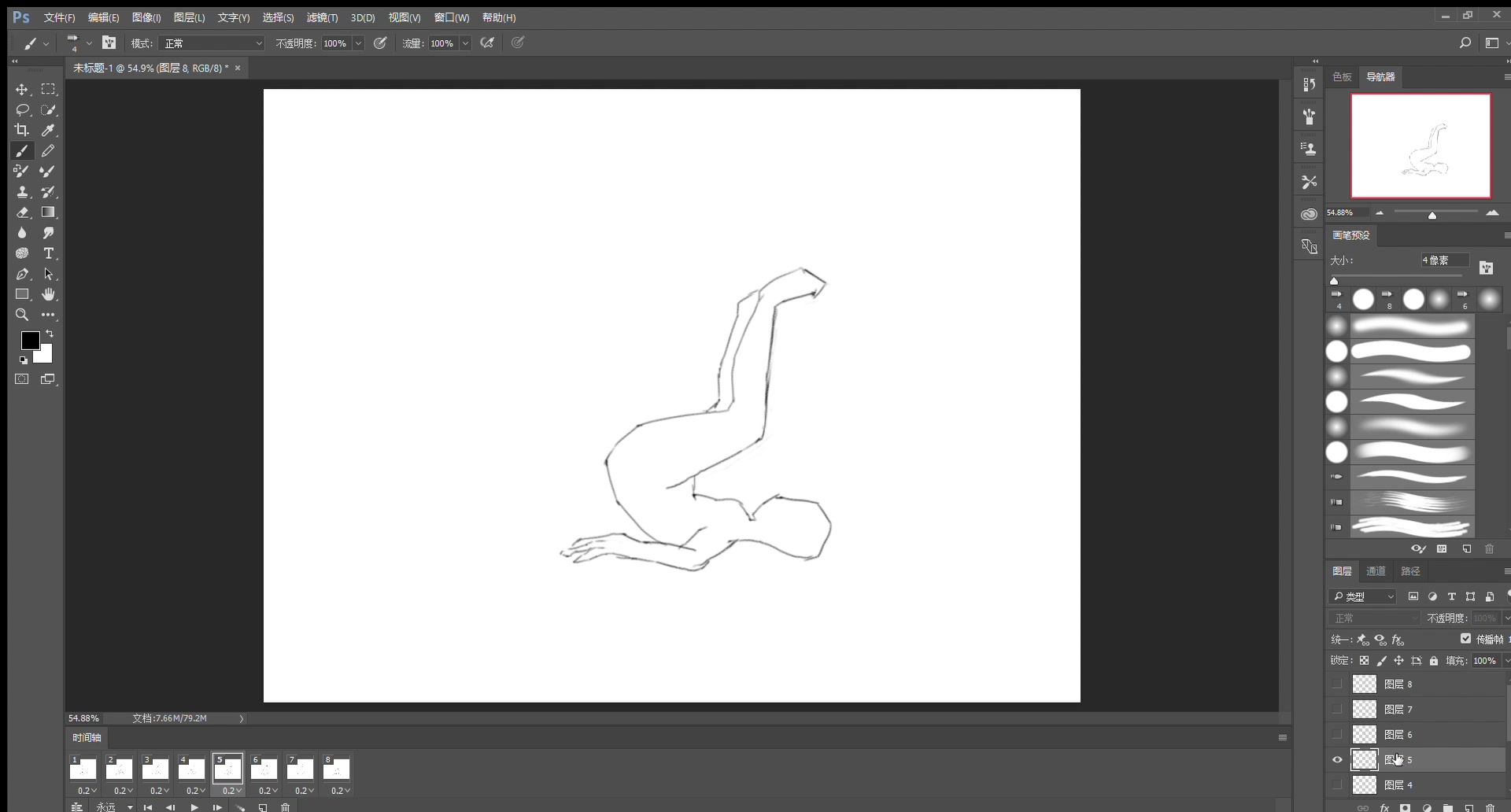This screenshot has height=812, width=1511.
Task: Expand the 流量 flow slider dropdown
Action: click(x=465, y=43)
